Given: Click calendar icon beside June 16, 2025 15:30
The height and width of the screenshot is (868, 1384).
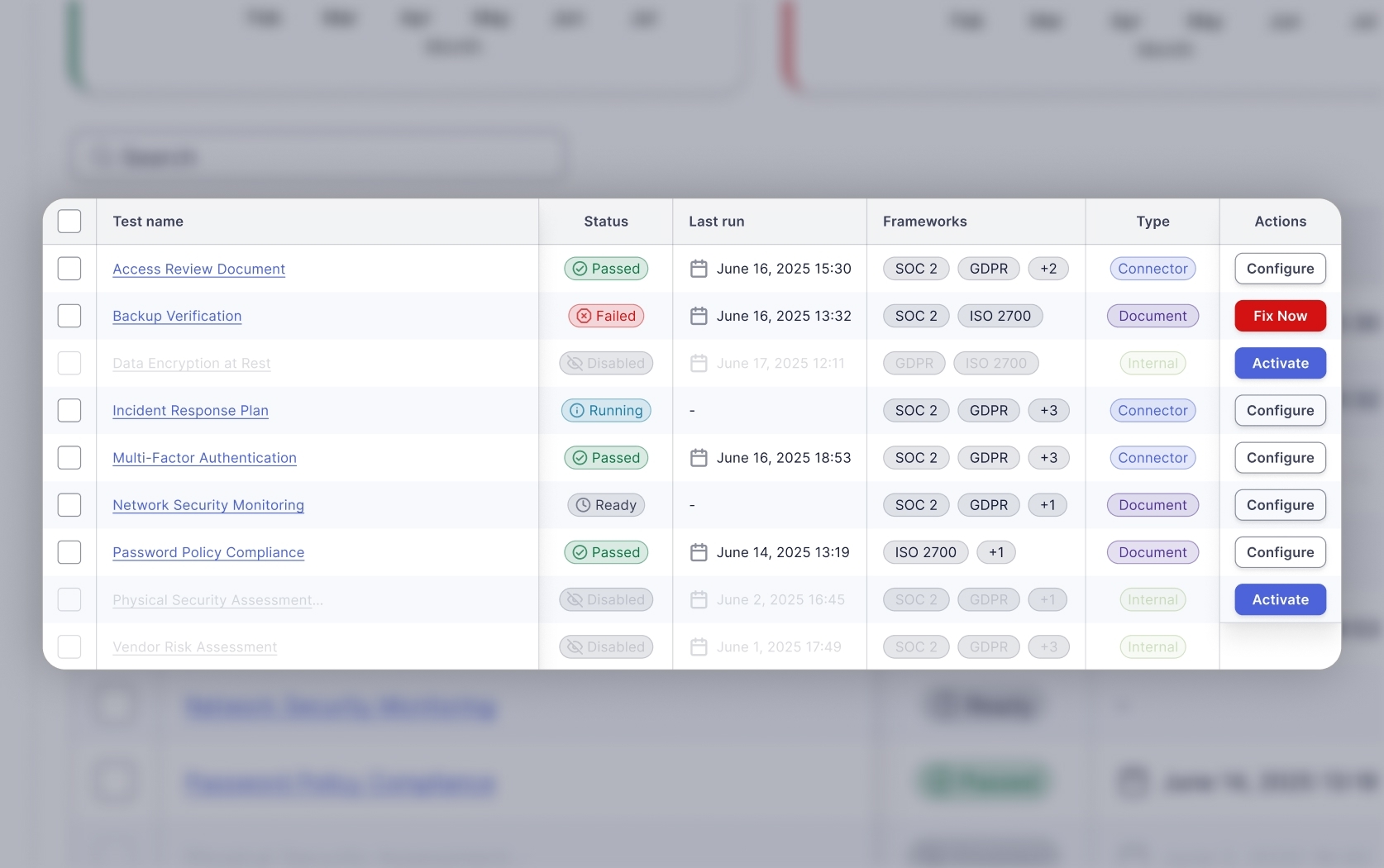Looking at the screenshot, I should click(699, 269).
